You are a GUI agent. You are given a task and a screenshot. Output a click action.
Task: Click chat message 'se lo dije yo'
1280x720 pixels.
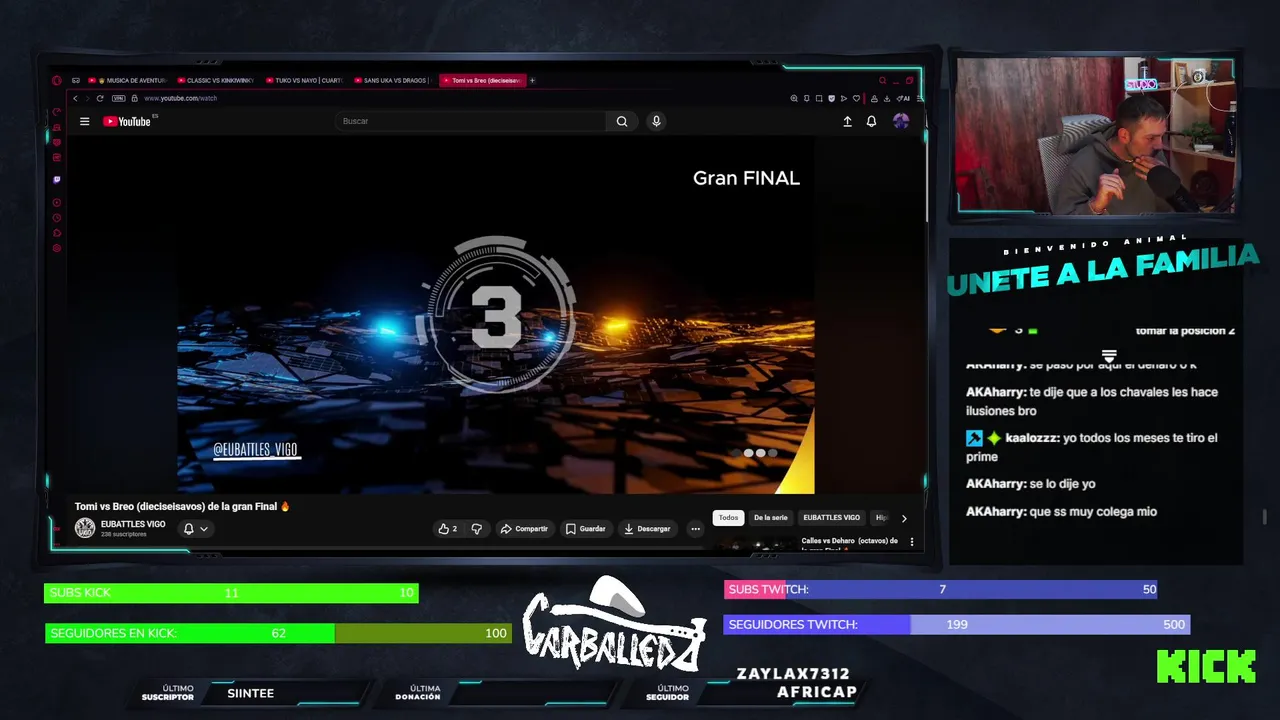point(1062,484)
